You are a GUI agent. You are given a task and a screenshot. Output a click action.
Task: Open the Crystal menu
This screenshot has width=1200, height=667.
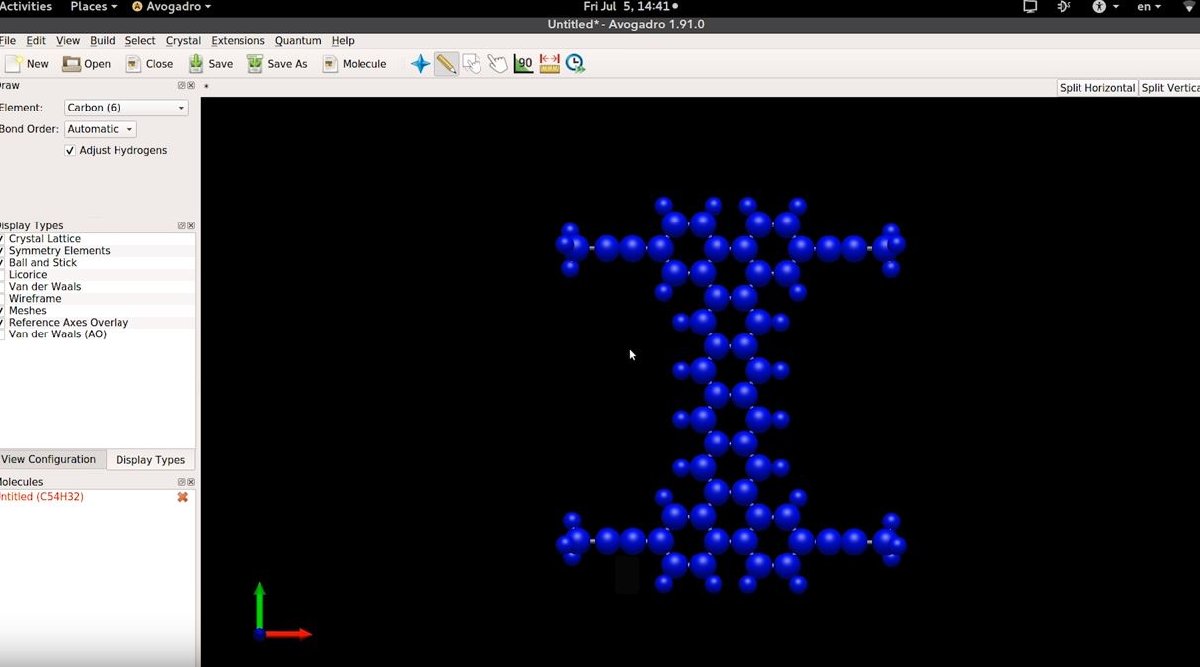pyautogui.click(x=183, y=41)
